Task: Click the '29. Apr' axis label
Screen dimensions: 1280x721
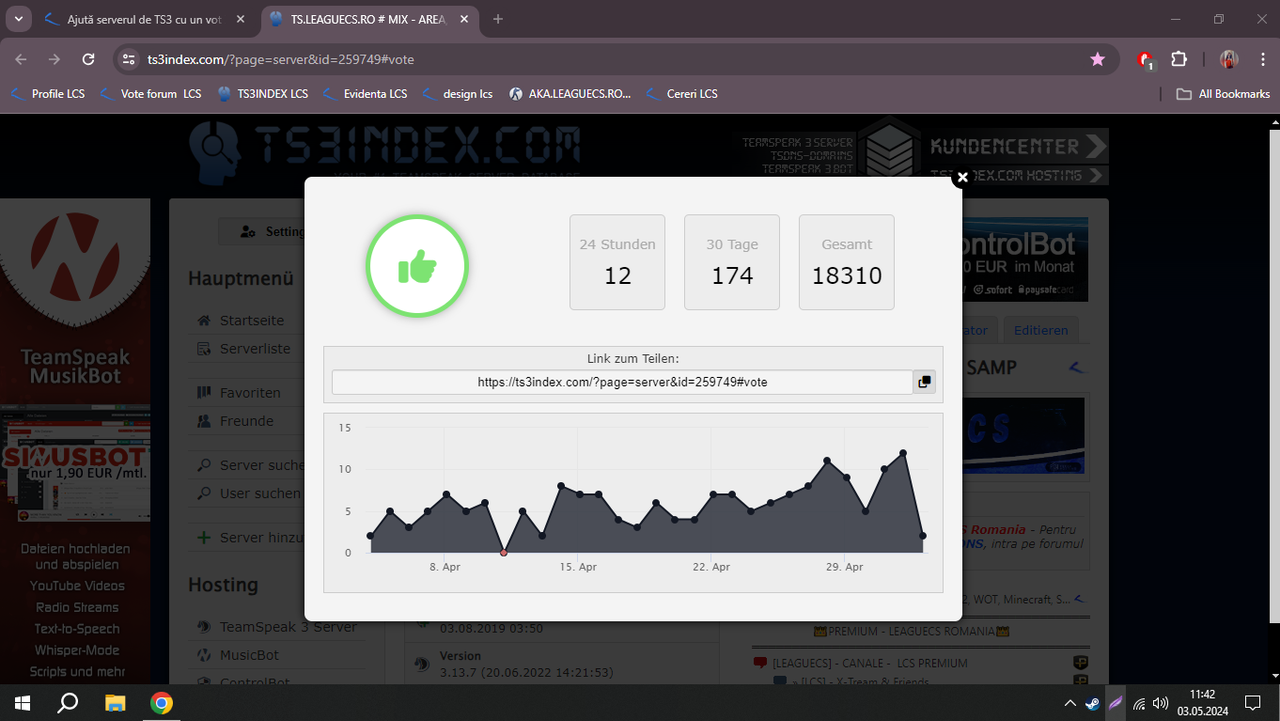Action: (845, 567)
